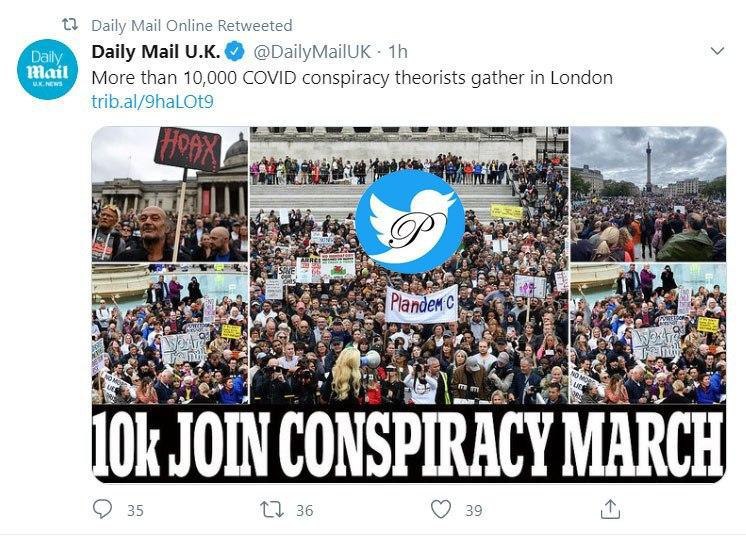Click the blue verified badge
Viewport: 746px width, 537px height.
(x=235, y=51)
